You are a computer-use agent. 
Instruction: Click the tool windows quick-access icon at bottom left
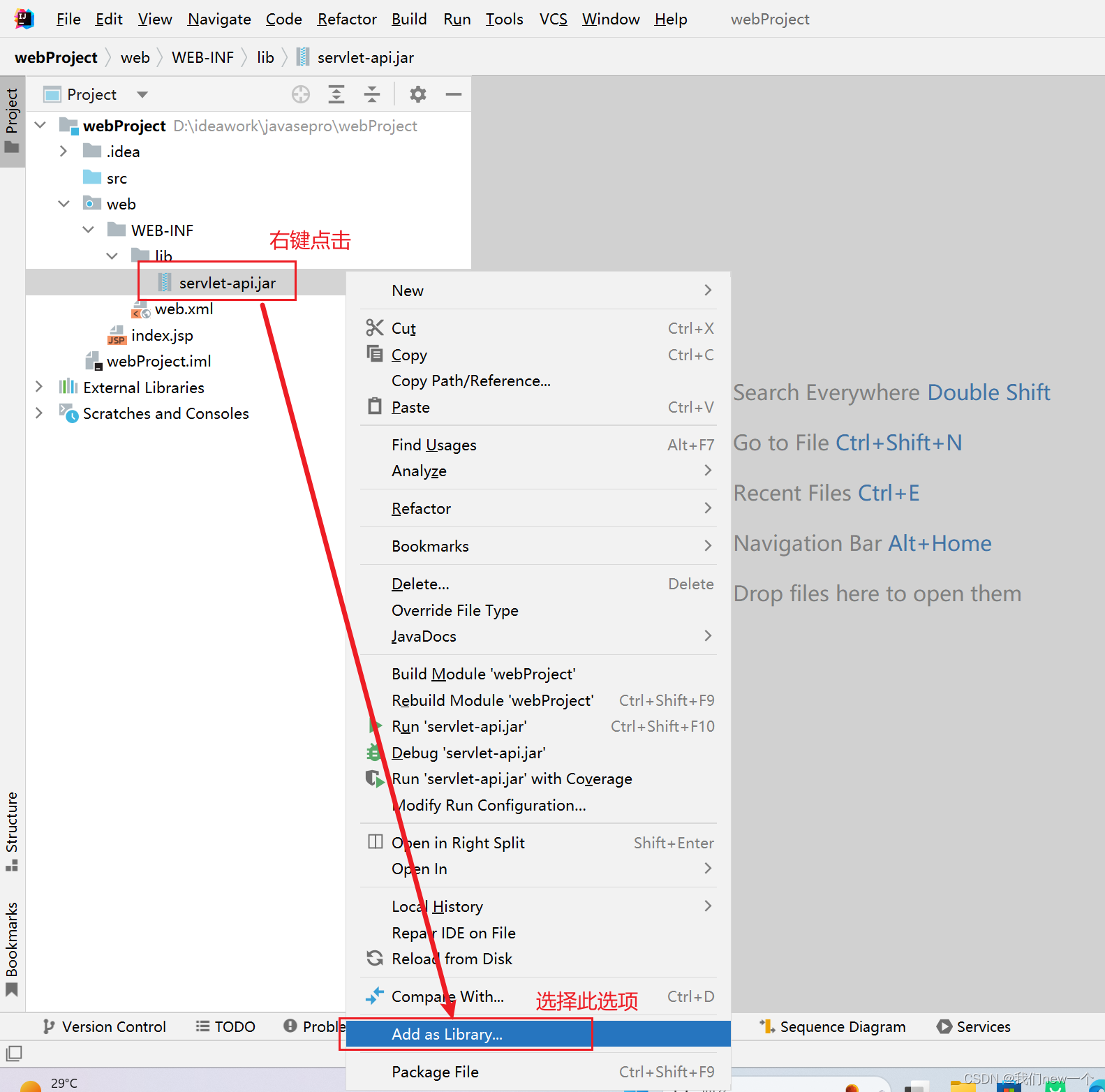(x=14, y=1053)
